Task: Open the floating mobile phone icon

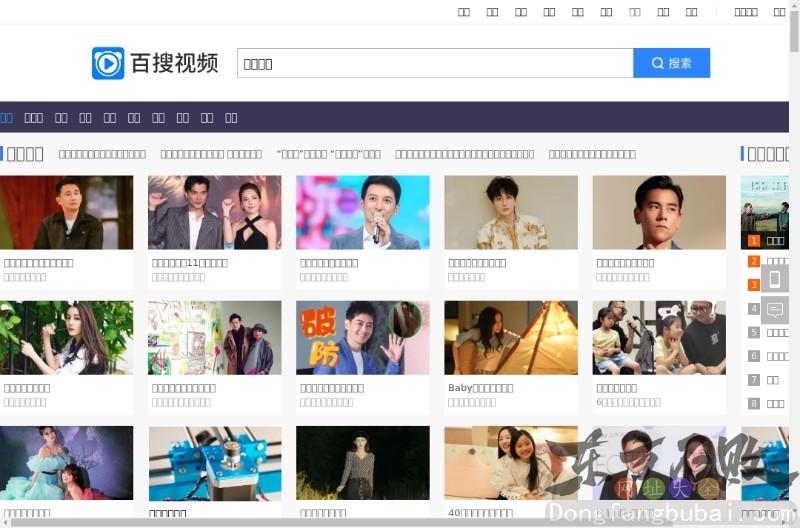Action: click(774, 279)
